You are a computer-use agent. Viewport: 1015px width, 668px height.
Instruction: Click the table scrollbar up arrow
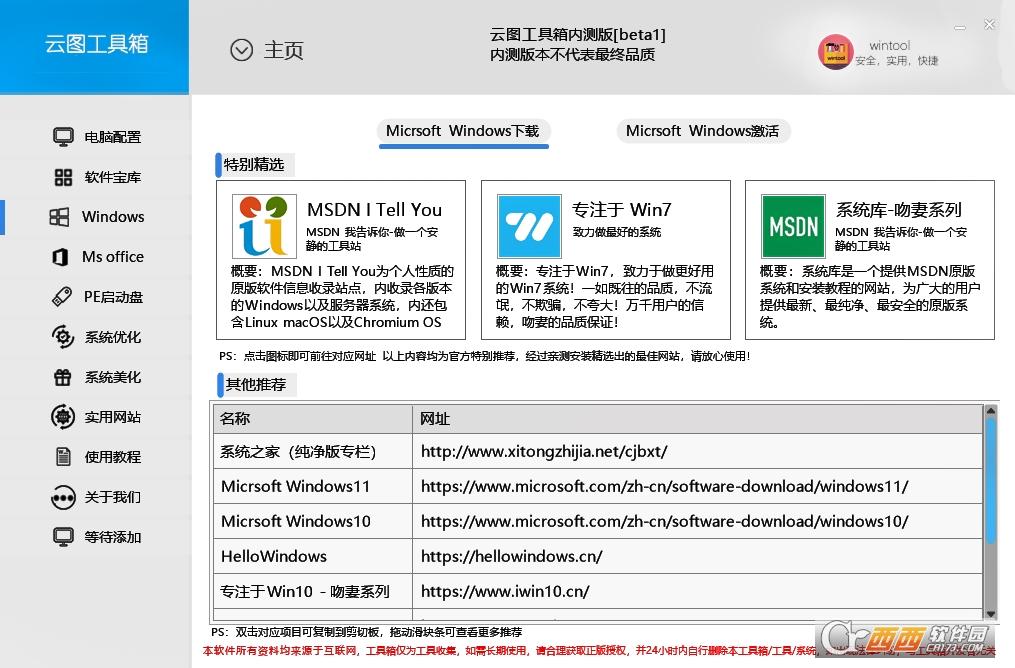click(990, 410)
